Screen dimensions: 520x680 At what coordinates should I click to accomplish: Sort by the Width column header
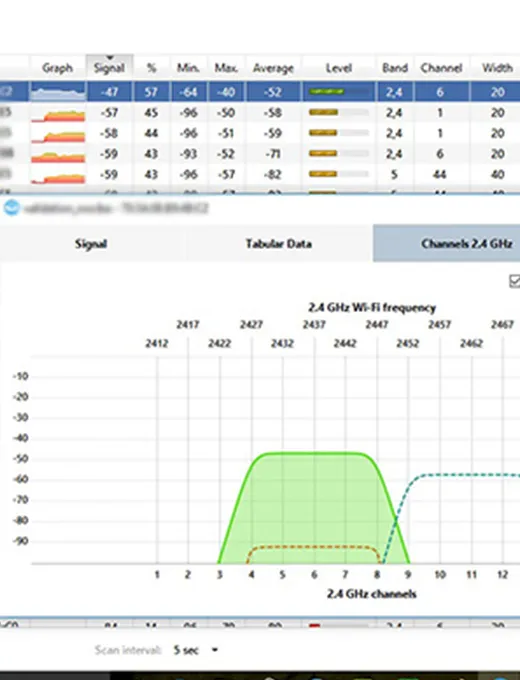[x=497, y=68]
